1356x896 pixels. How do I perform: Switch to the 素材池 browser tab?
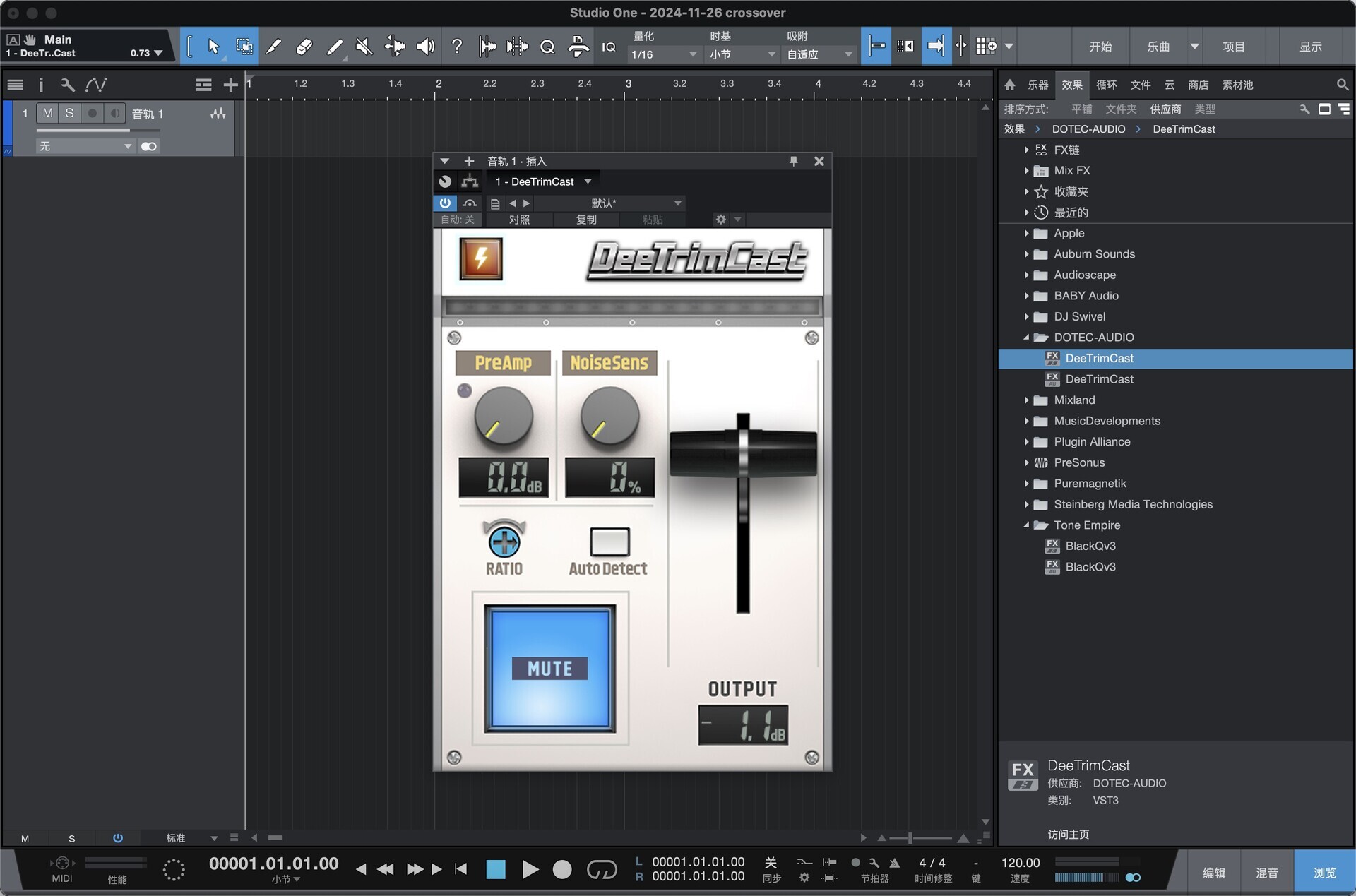(1237, 85)
